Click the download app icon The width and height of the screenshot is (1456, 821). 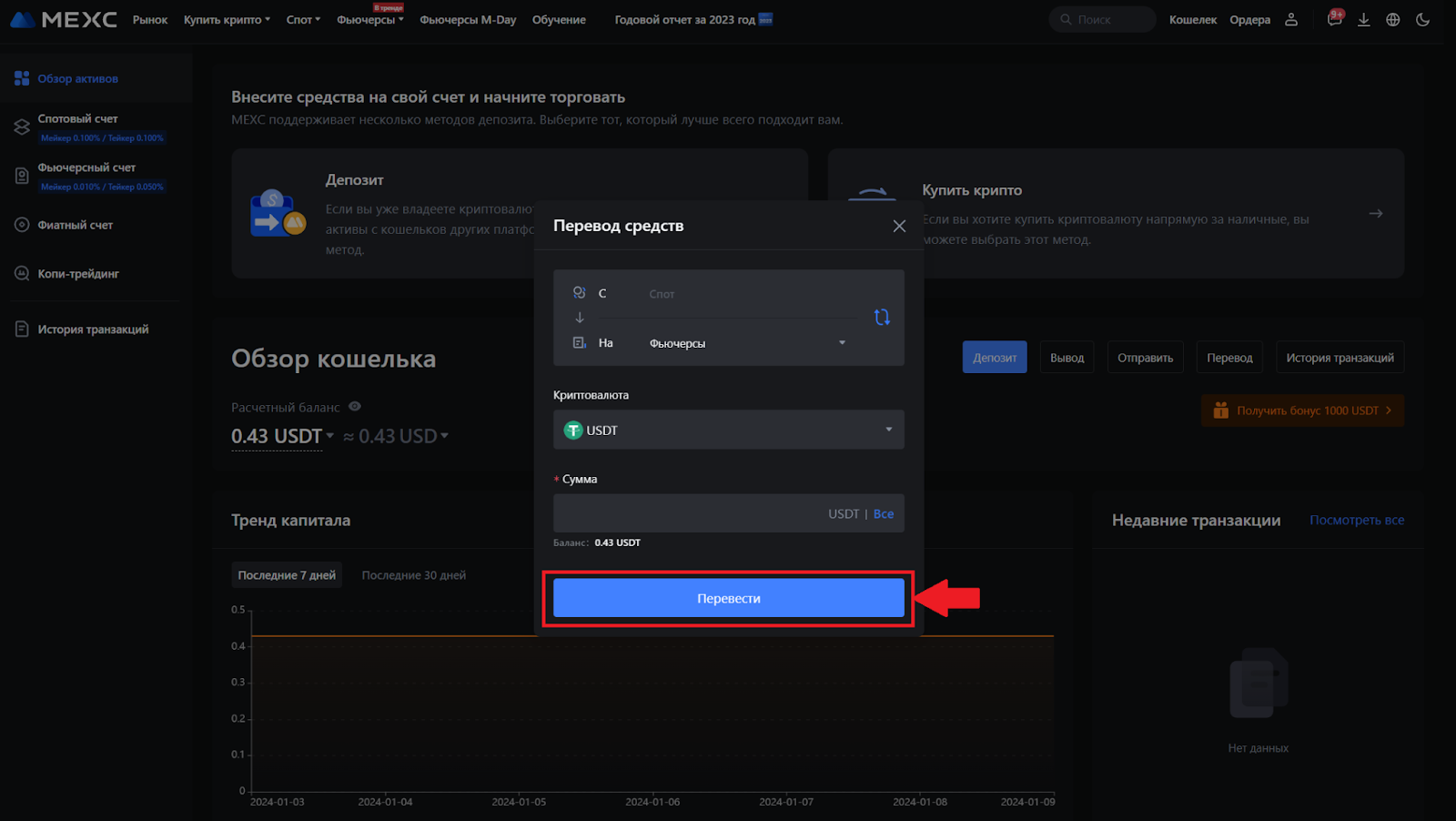click(1363, 20)
